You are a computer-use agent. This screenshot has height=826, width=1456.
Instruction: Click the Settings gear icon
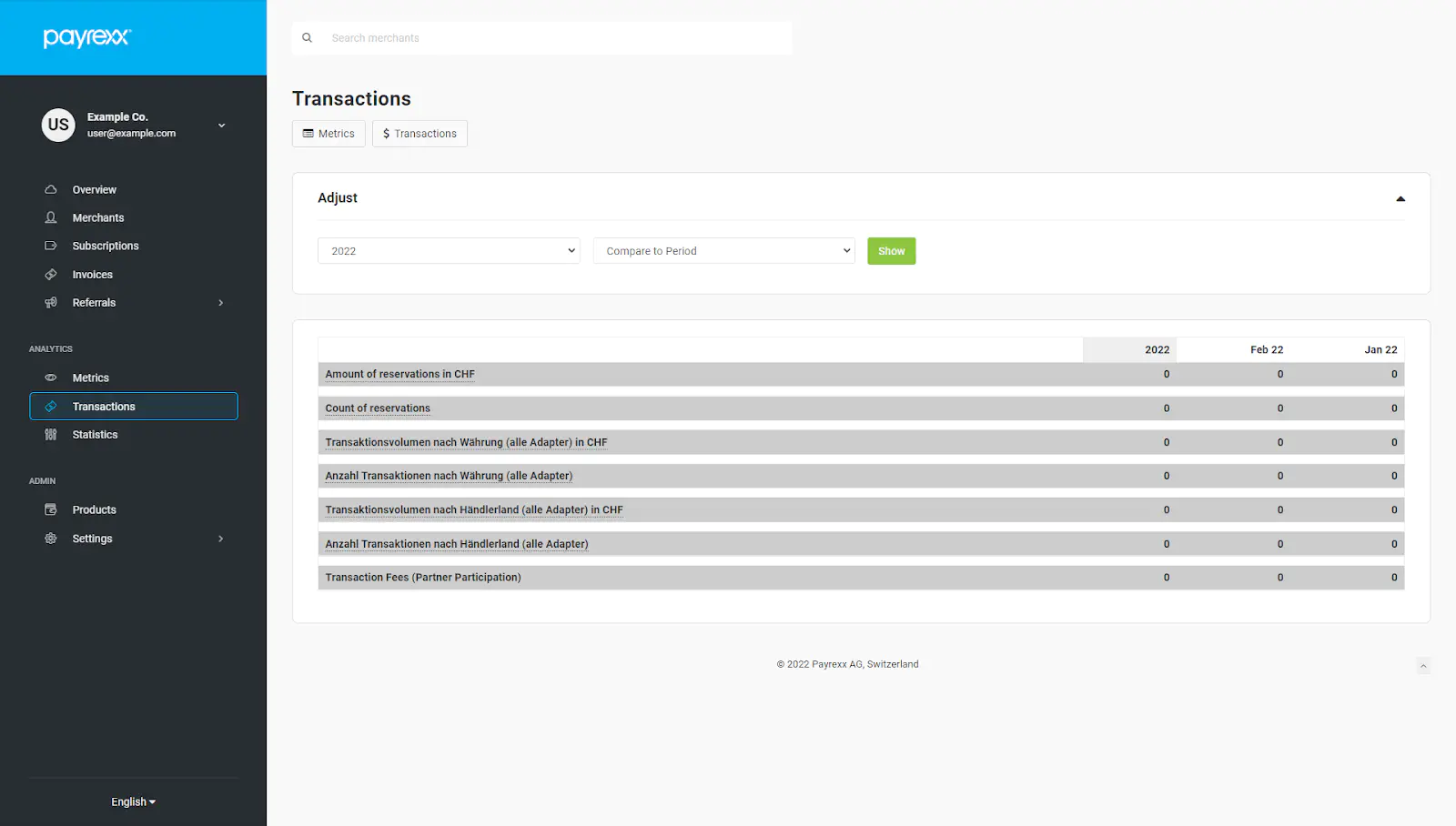click(51, 539)
